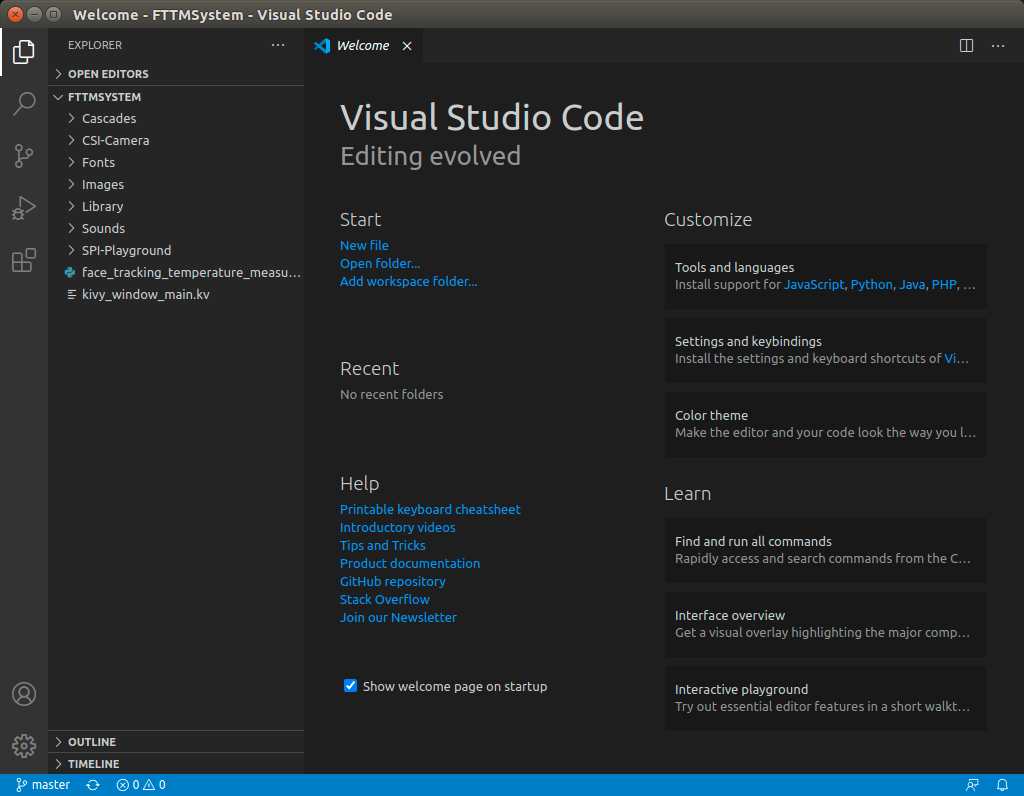Click the master branch status item
This screenshot has width=1024, height=796.
tap(43, 785)
